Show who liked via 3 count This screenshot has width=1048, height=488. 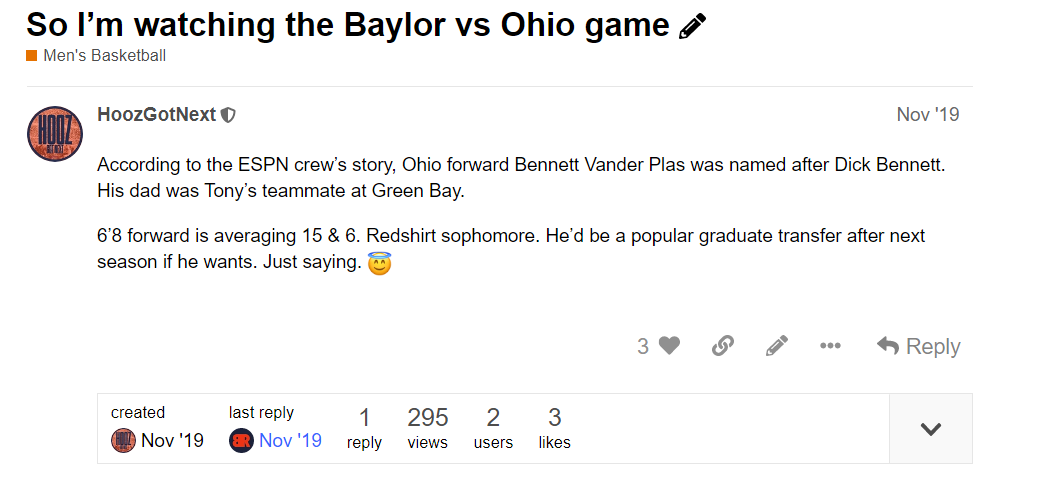(643, 346)
